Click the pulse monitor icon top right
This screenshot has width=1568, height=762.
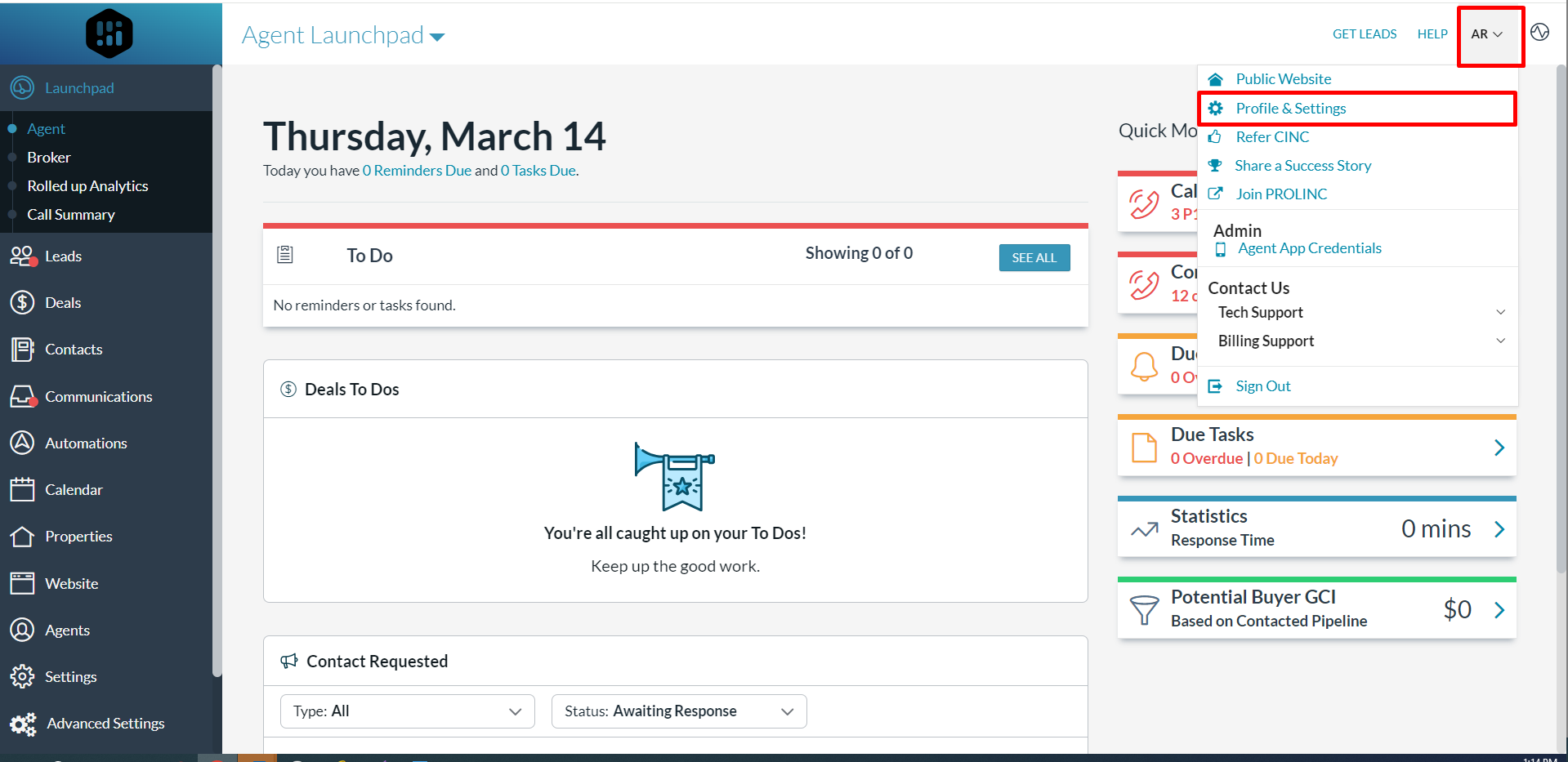tap(1539, 32)
